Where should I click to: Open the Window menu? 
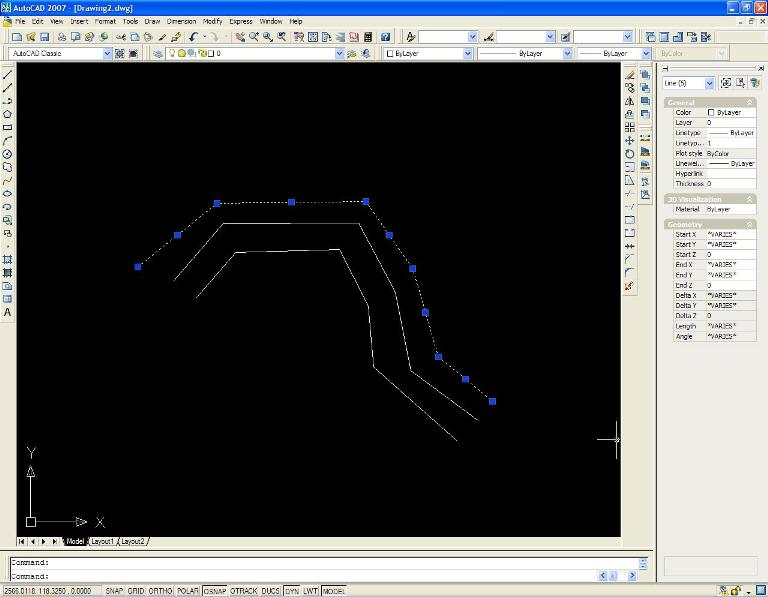[270, 22]
